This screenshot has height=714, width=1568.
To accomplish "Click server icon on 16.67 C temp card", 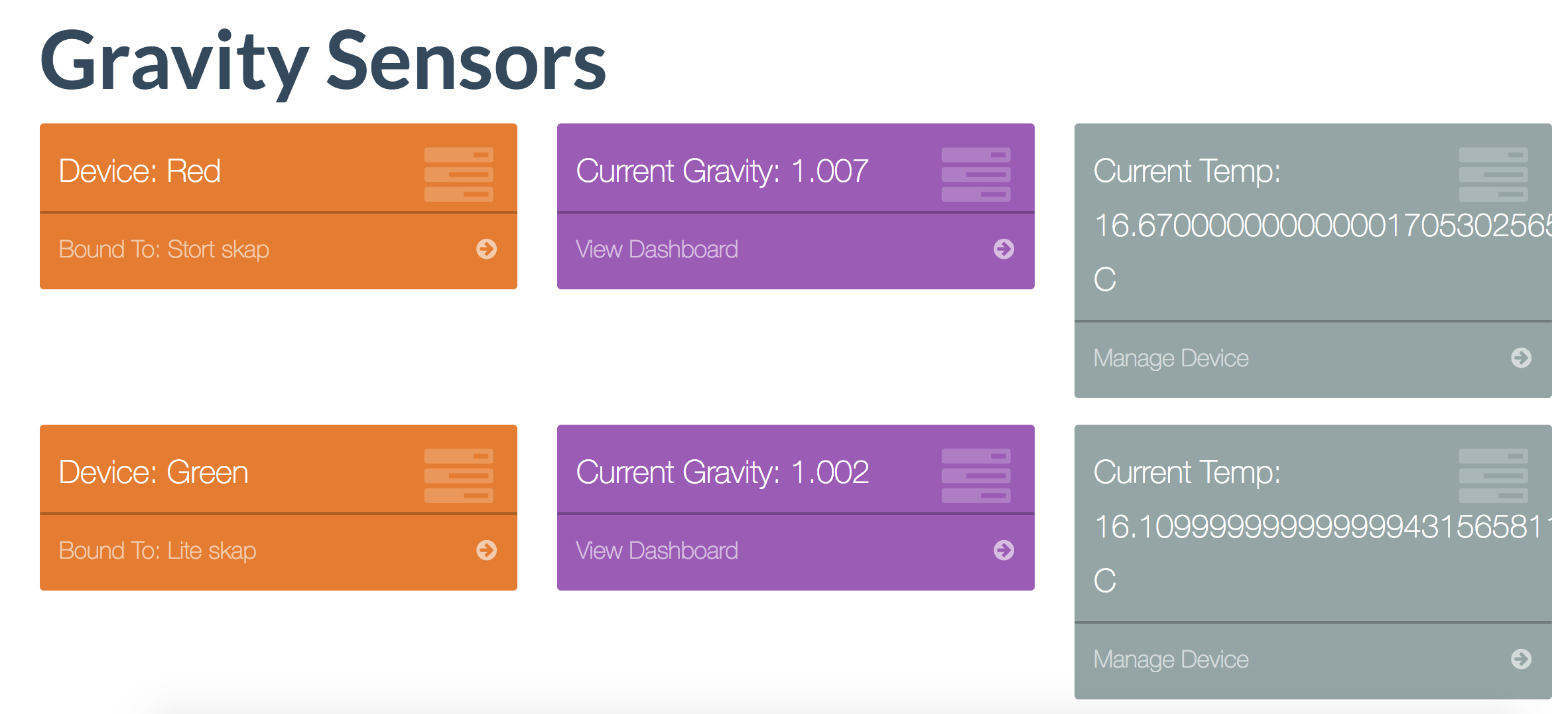I will point(1493,175).
